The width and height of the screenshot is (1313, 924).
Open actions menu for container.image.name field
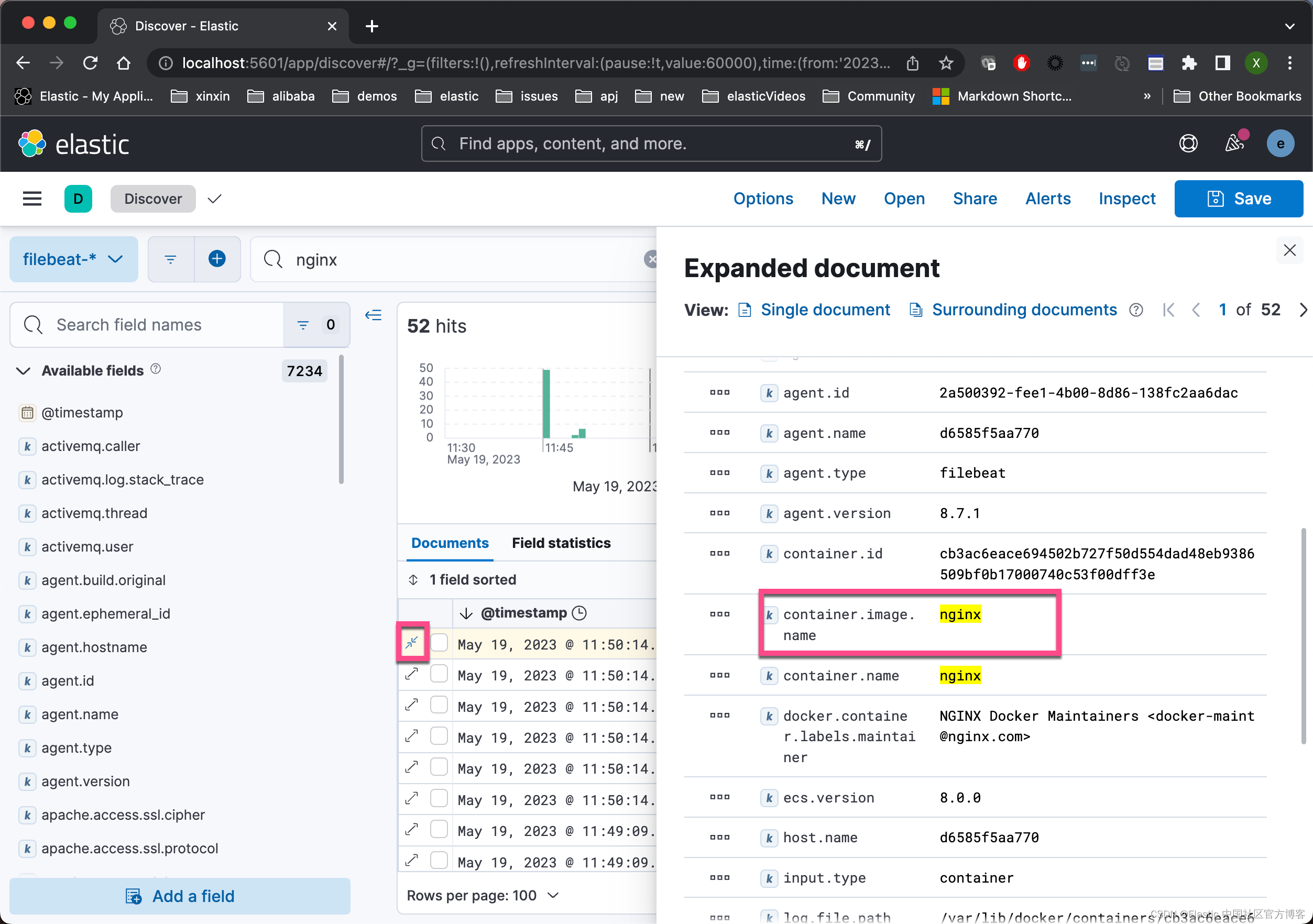tap(719, 614)
